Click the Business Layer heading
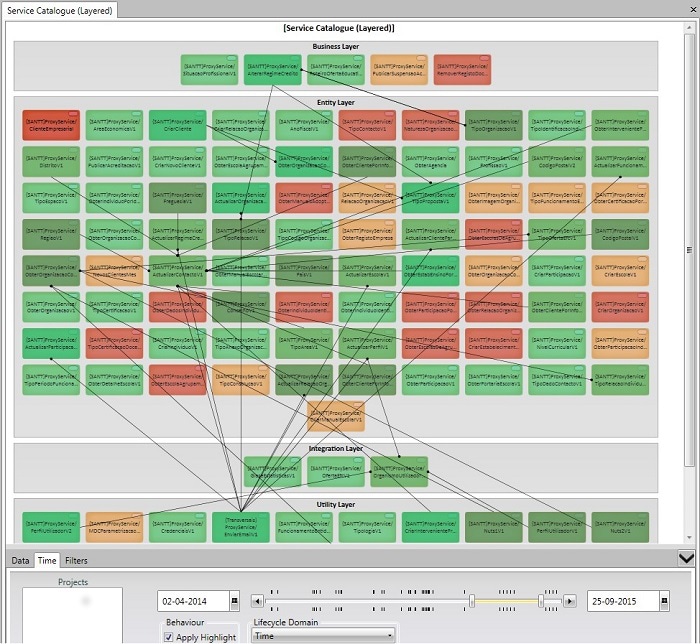Screen dimensions: 700x644 [336, 46]
